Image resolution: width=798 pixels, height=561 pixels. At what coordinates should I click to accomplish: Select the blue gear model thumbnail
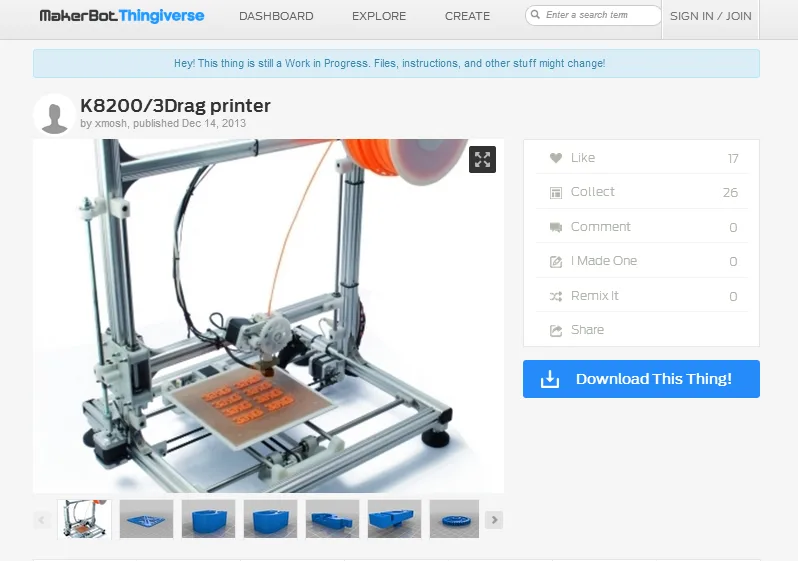click(454, 519)
